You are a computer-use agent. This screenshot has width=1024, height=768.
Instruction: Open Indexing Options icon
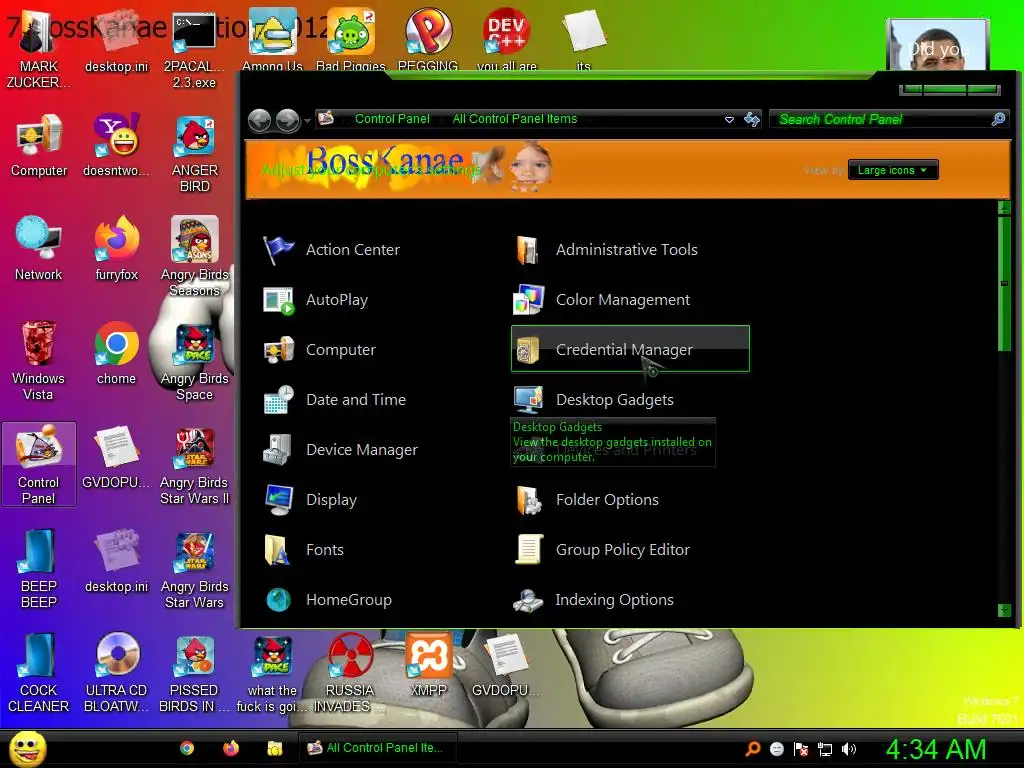528,600
